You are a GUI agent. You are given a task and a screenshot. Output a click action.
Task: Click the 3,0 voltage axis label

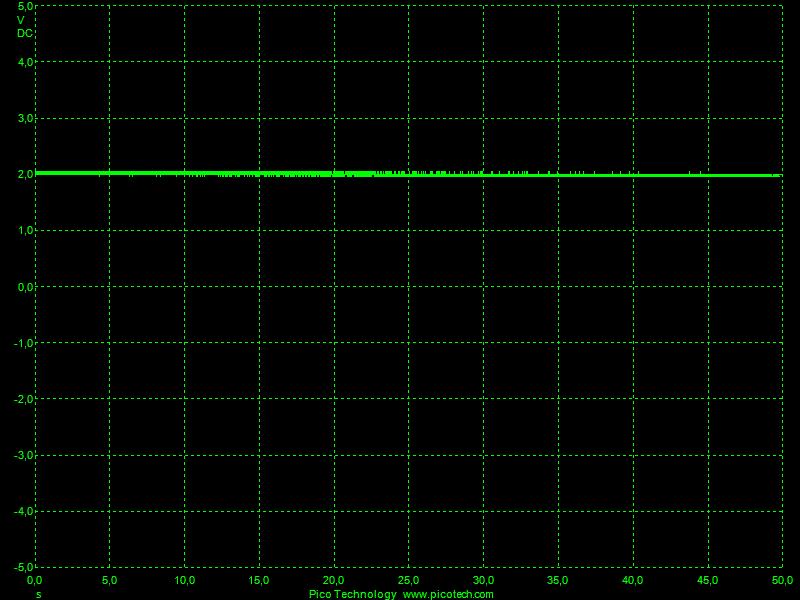[x=24, y=119]
